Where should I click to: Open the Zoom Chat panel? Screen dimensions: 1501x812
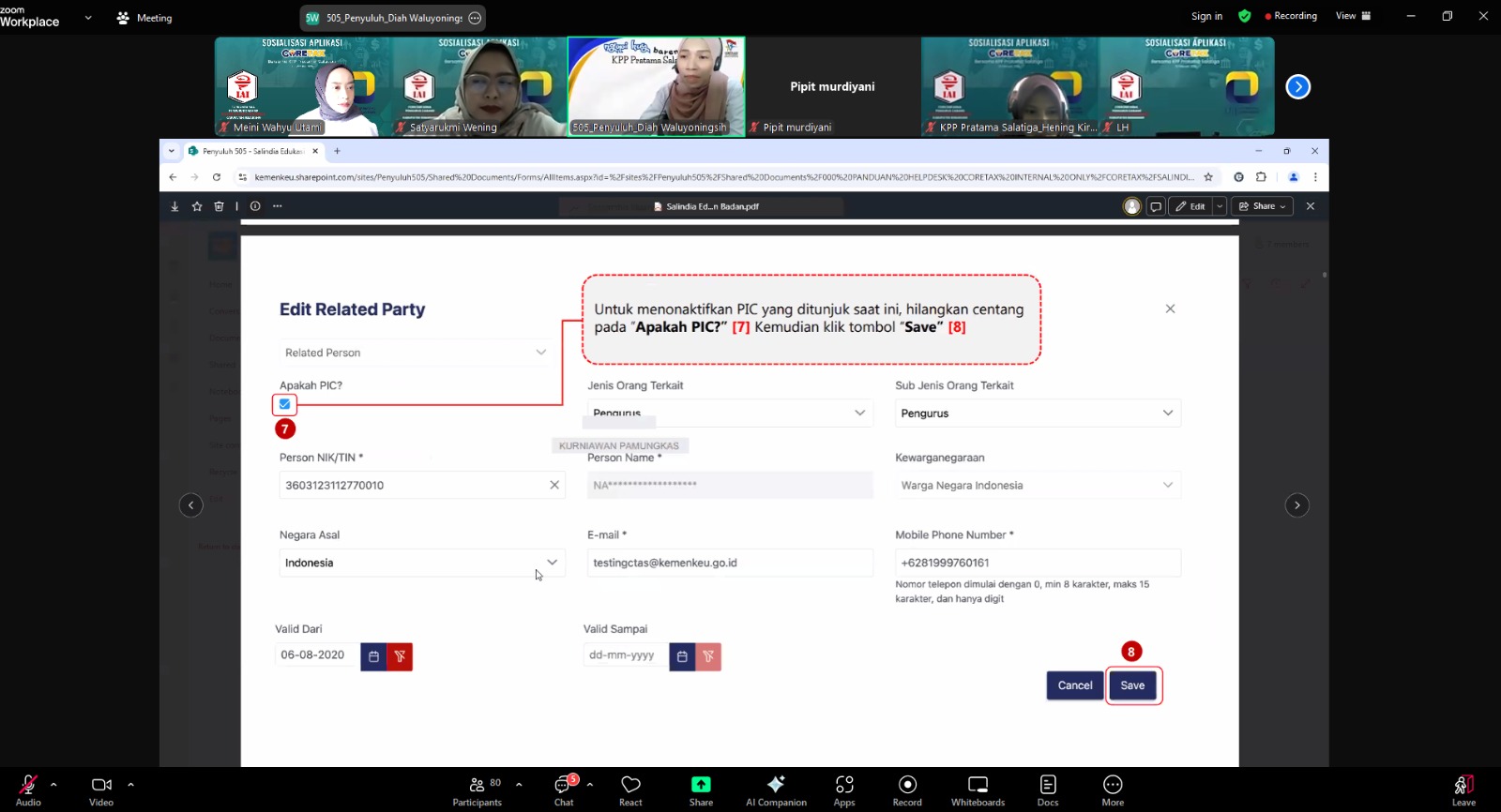coord(564,789)
